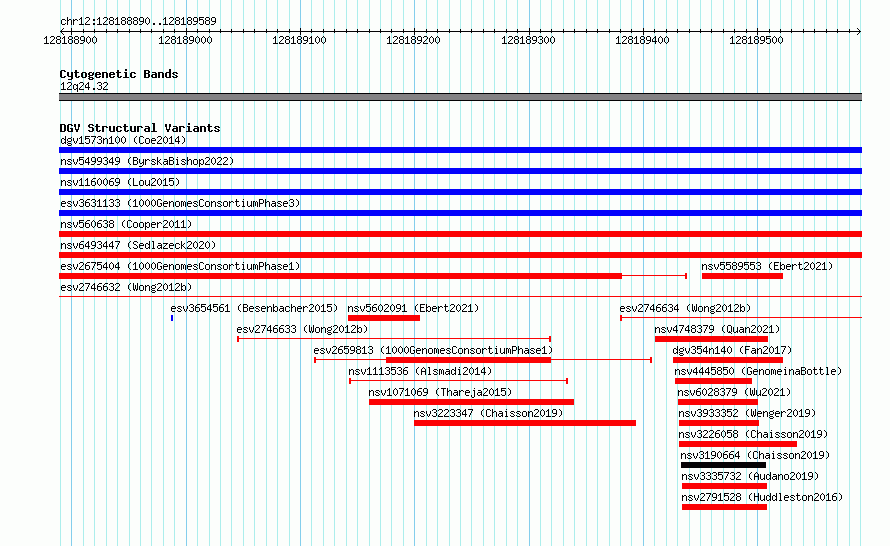Click ruler position 128189400

pos(642,40)
